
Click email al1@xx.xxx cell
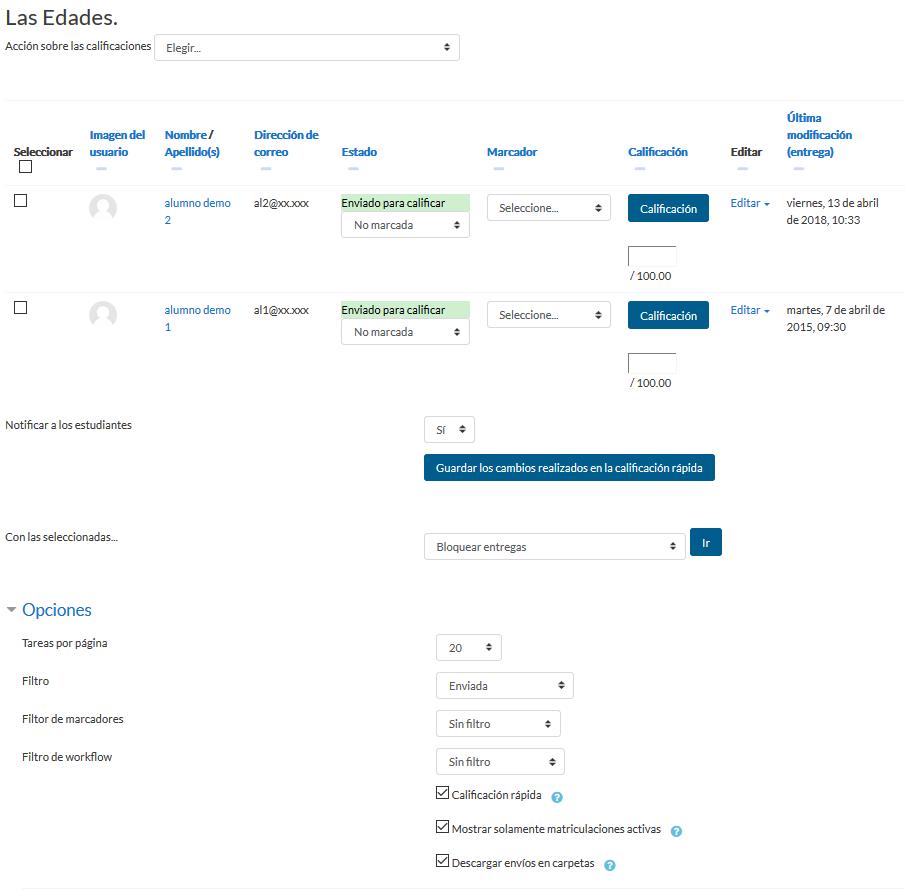[x=281, y=310]
